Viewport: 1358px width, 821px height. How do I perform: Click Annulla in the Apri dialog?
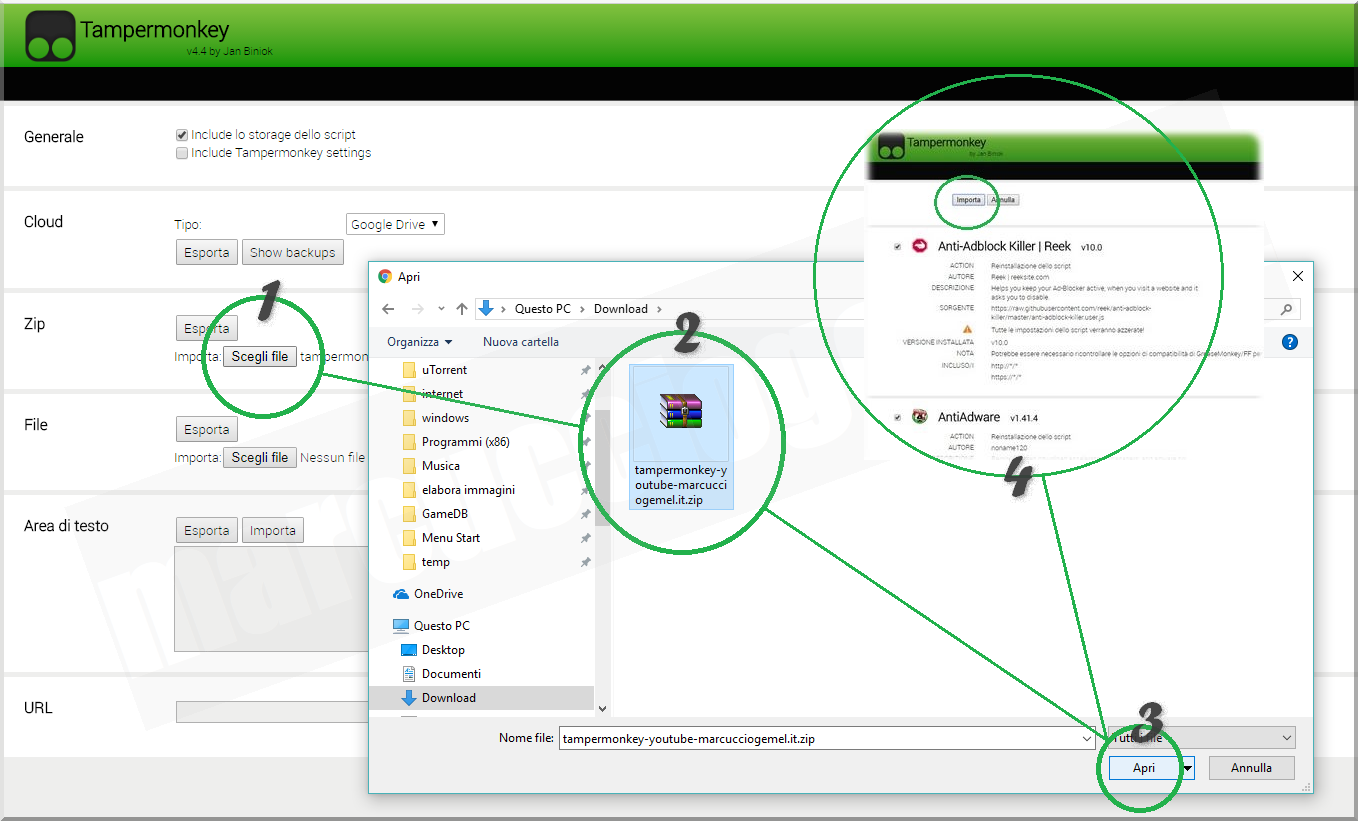coord(1251,768)
